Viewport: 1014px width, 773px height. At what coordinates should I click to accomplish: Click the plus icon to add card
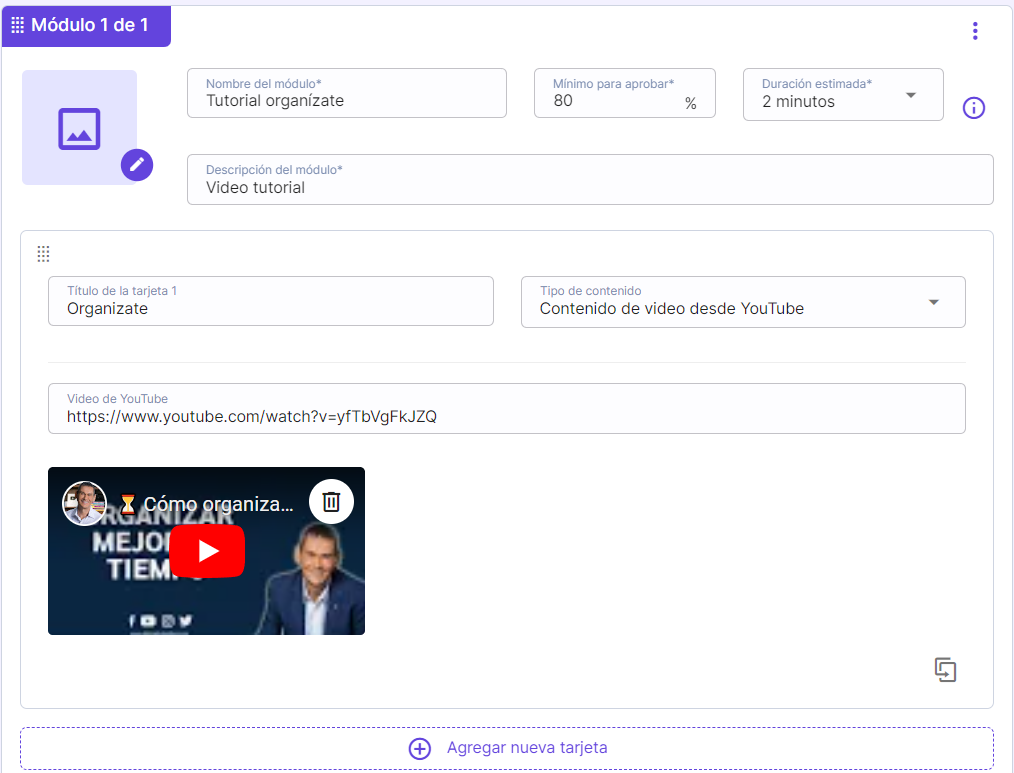(420, 748)
